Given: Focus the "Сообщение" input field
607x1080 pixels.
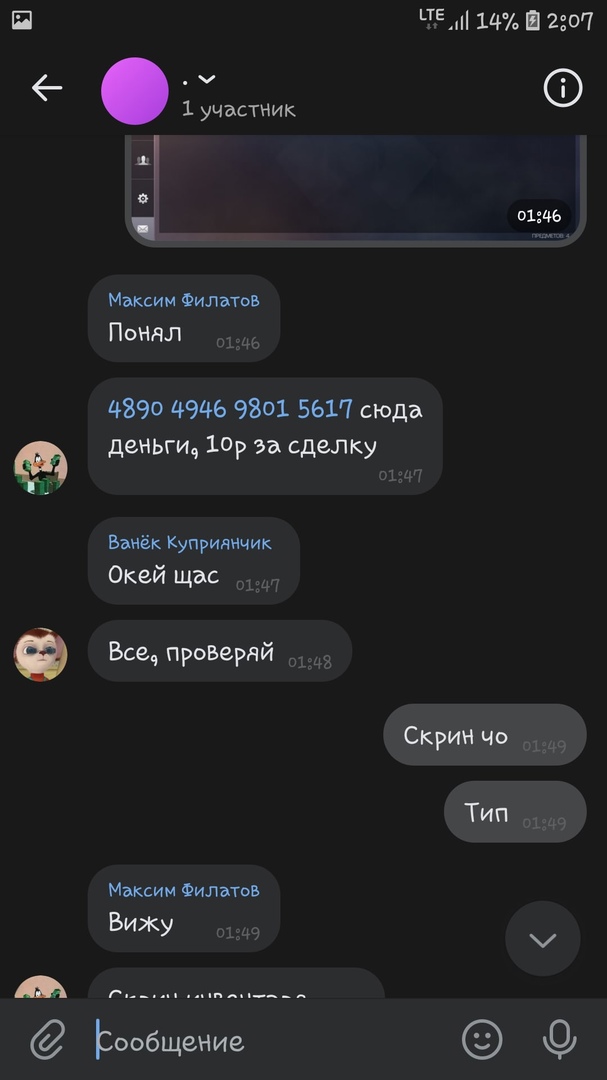Looking at the screenshot, I should [276, 1041].
